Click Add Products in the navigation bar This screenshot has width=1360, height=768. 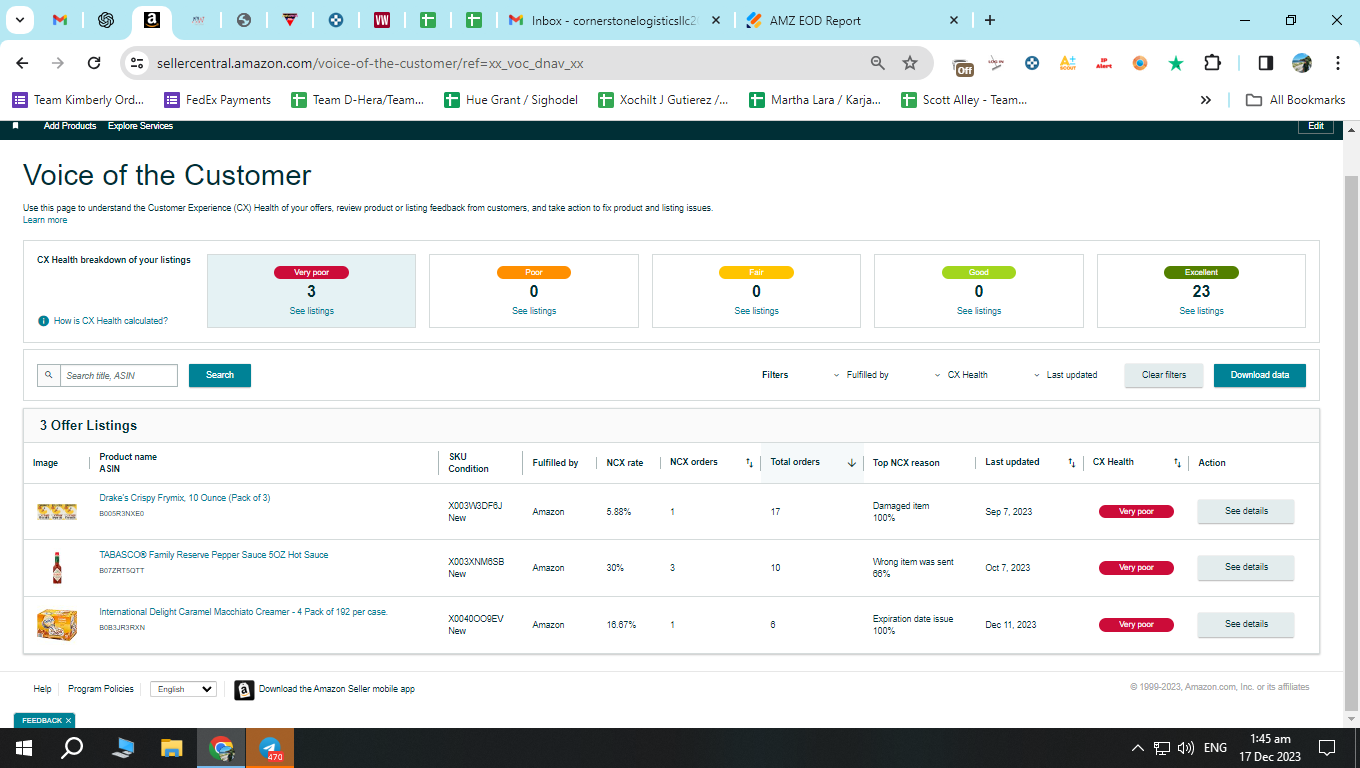70,126
